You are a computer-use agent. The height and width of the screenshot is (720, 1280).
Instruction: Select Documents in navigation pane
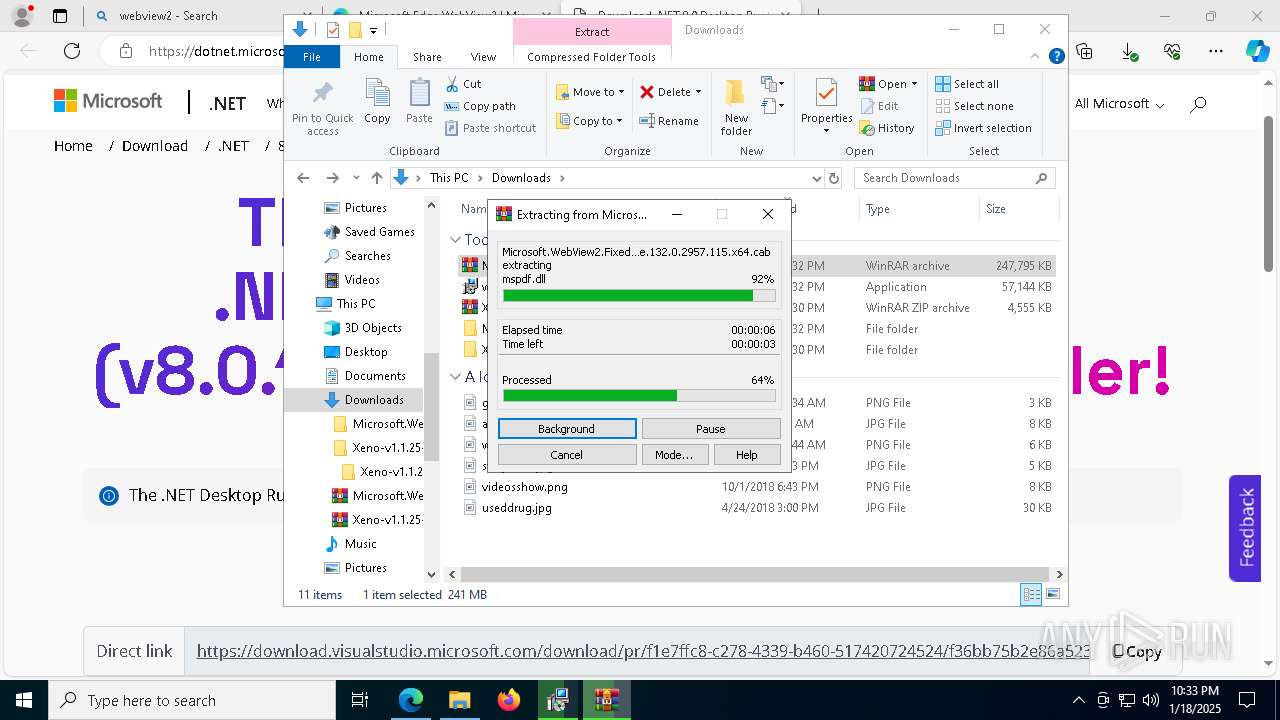pos(375,376)
